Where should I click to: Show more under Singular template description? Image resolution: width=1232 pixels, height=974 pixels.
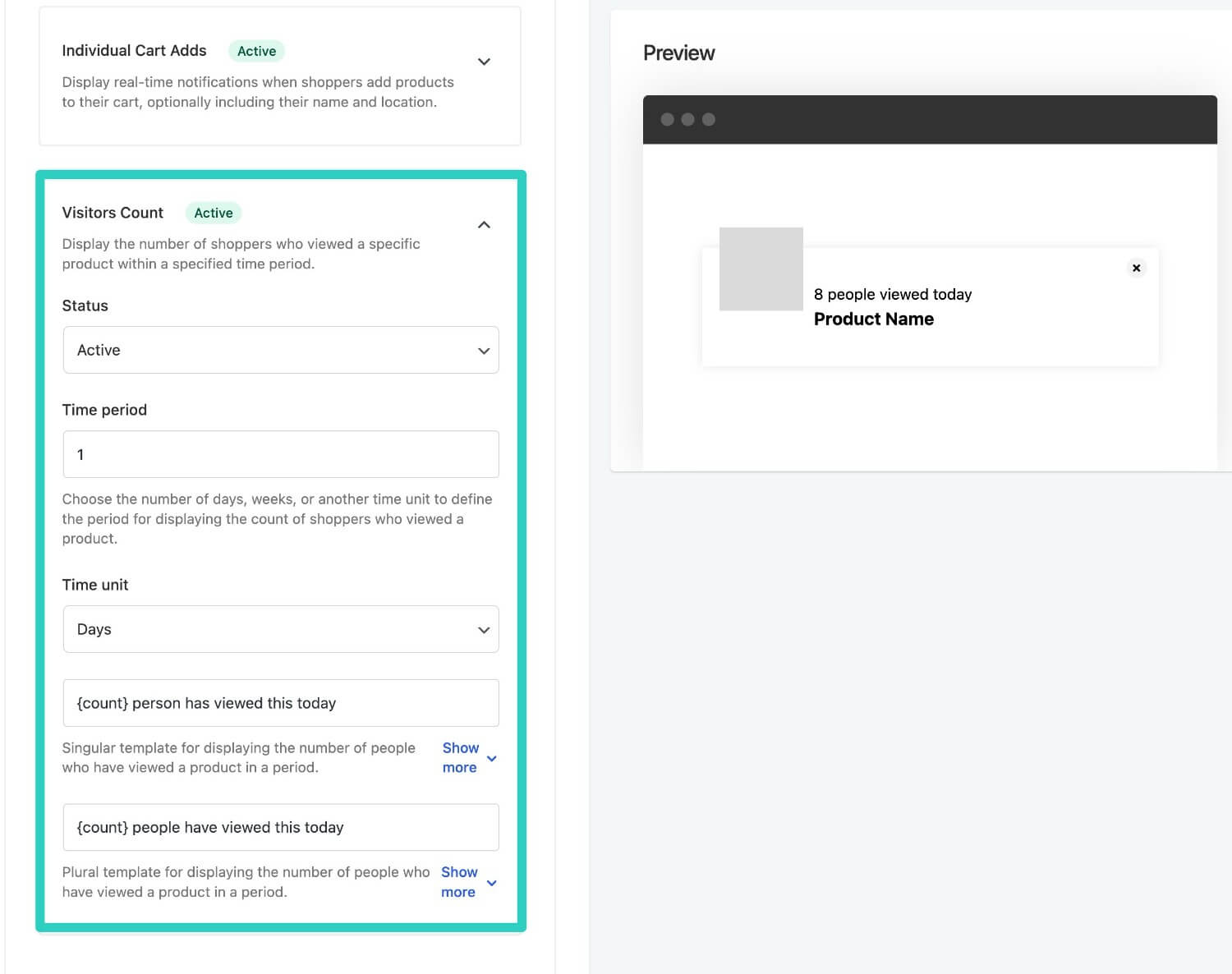469,758
